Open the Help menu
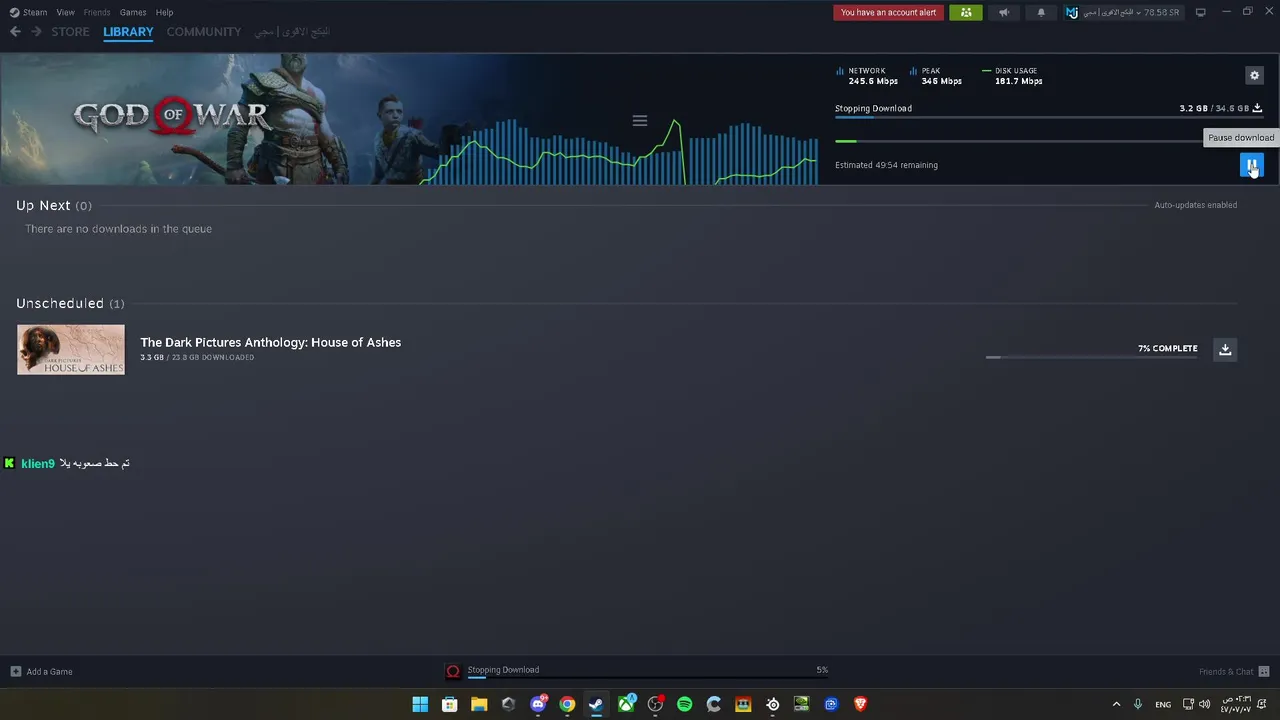 coord(164,12)
